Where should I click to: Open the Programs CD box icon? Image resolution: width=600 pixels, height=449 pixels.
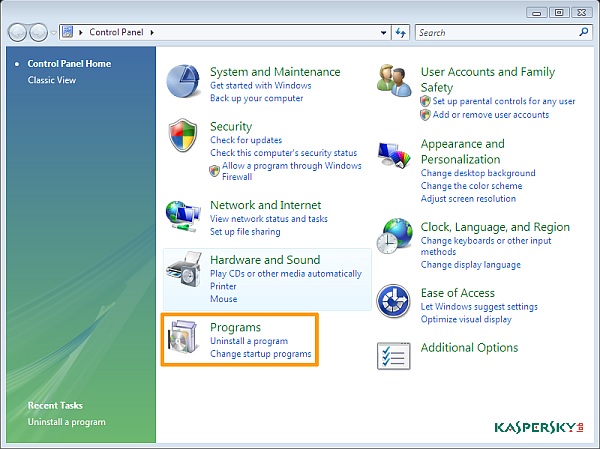pos(184,336)
